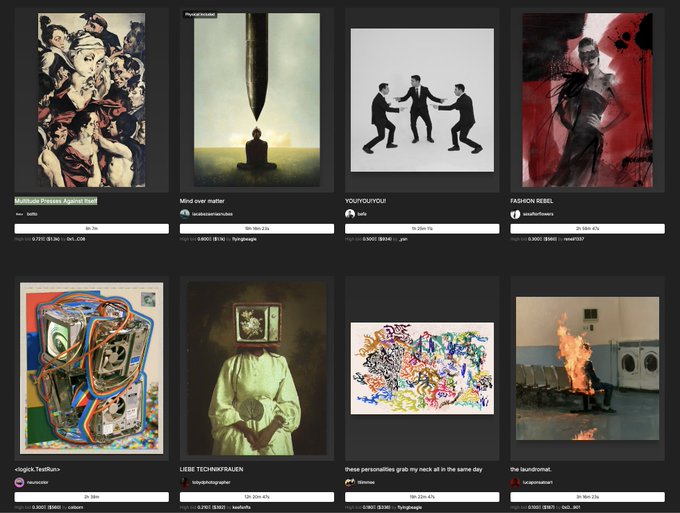
Task: Open neurocolor artist name link
Action: (38, 482)
